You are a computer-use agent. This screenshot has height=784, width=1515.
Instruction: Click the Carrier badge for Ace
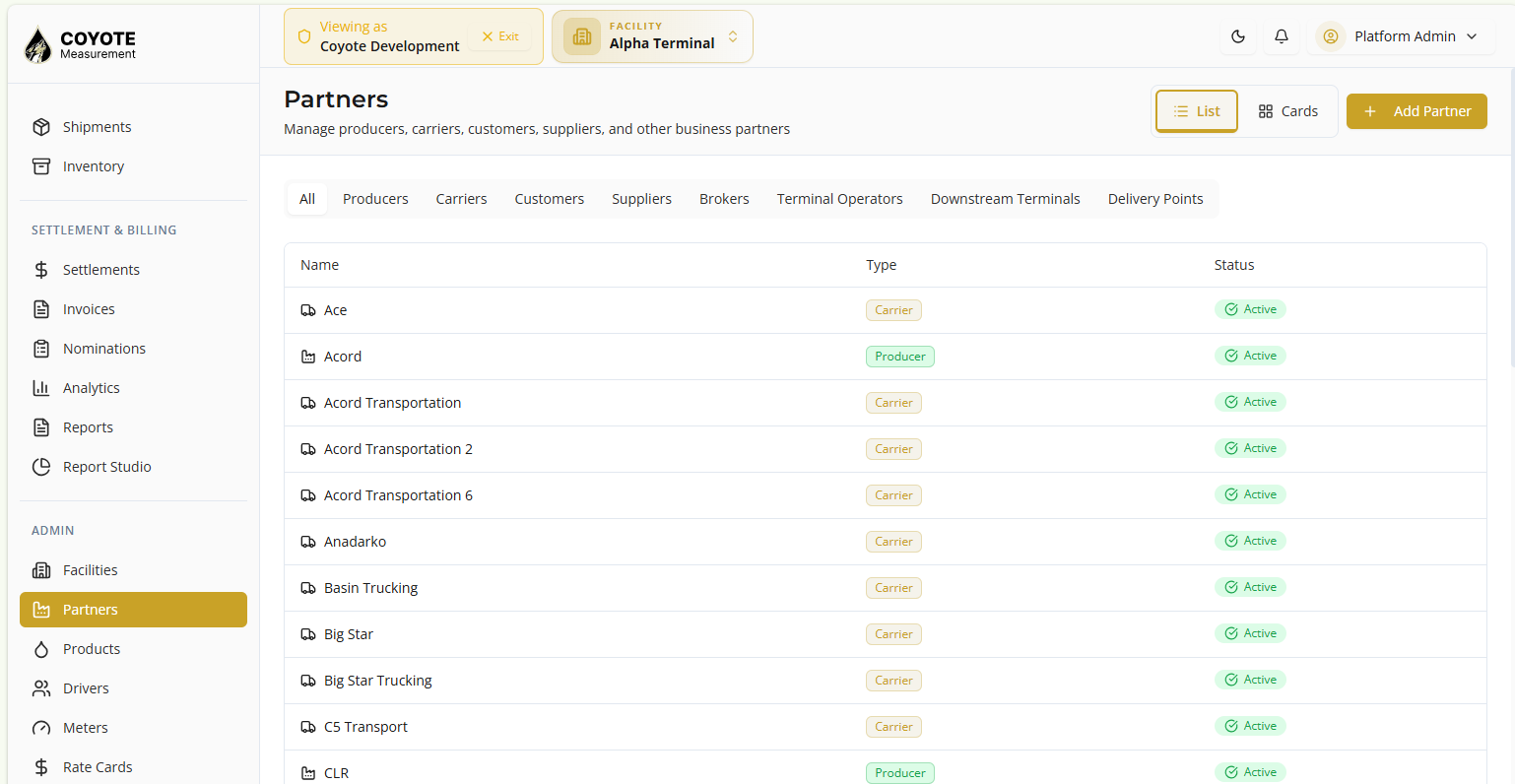pyautogui.click(x=893, y=310)
